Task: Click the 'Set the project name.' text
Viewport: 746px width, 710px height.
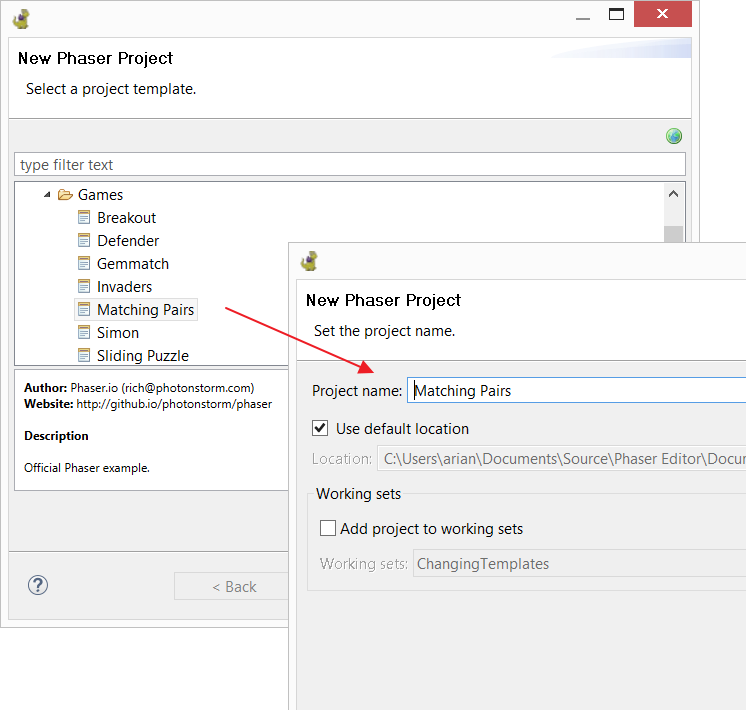Action: [384, 331]
